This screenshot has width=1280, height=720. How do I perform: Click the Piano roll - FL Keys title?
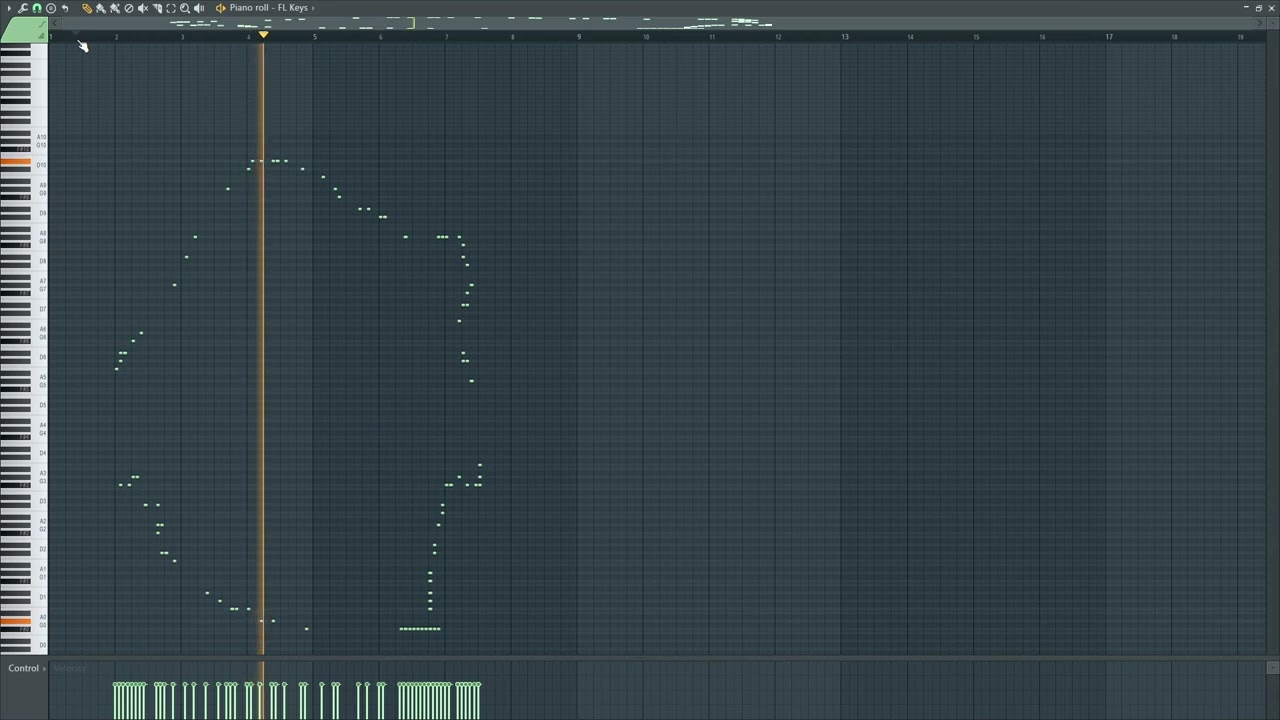point(269,8)
